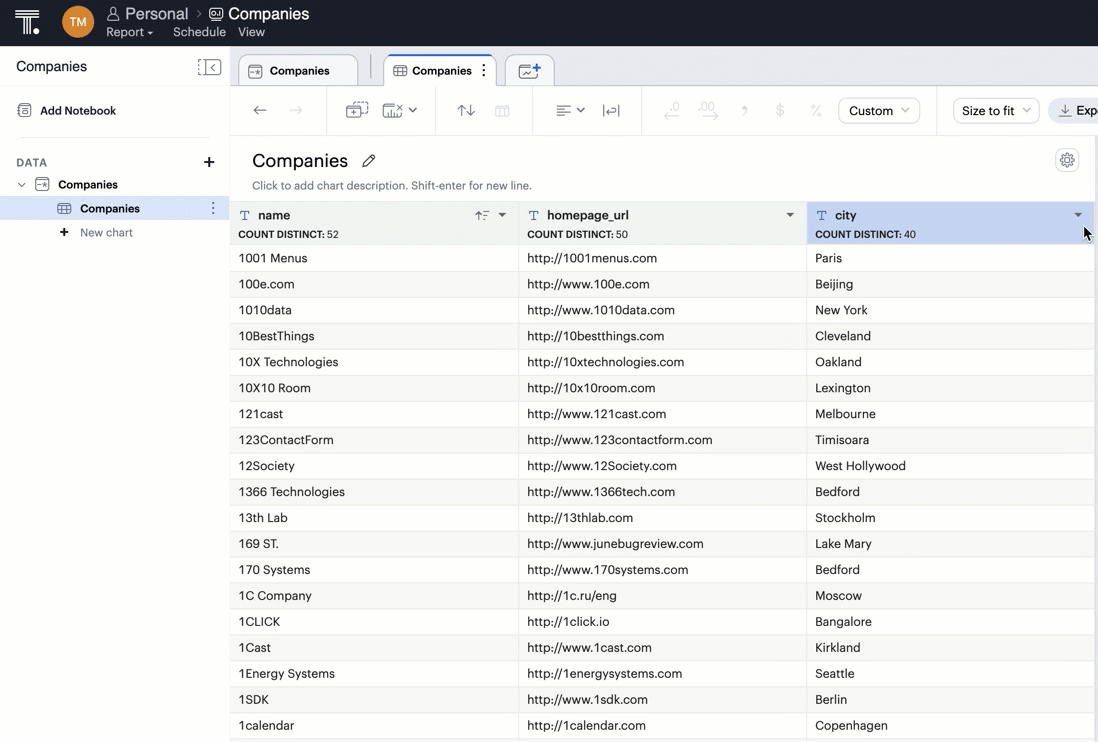1098x742 pixels.
Task: Switch to the first Companies dataset tab
Action: click(298, 71)
